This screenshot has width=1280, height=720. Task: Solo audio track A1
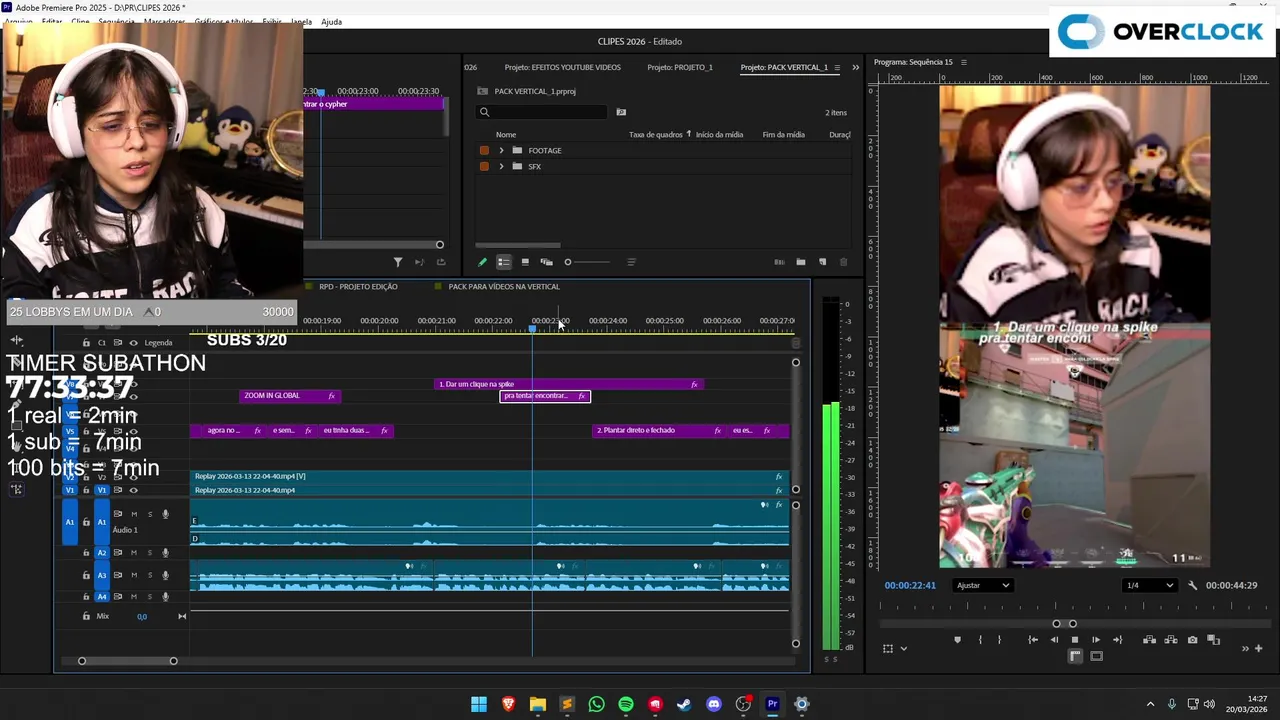coord(150,514)
